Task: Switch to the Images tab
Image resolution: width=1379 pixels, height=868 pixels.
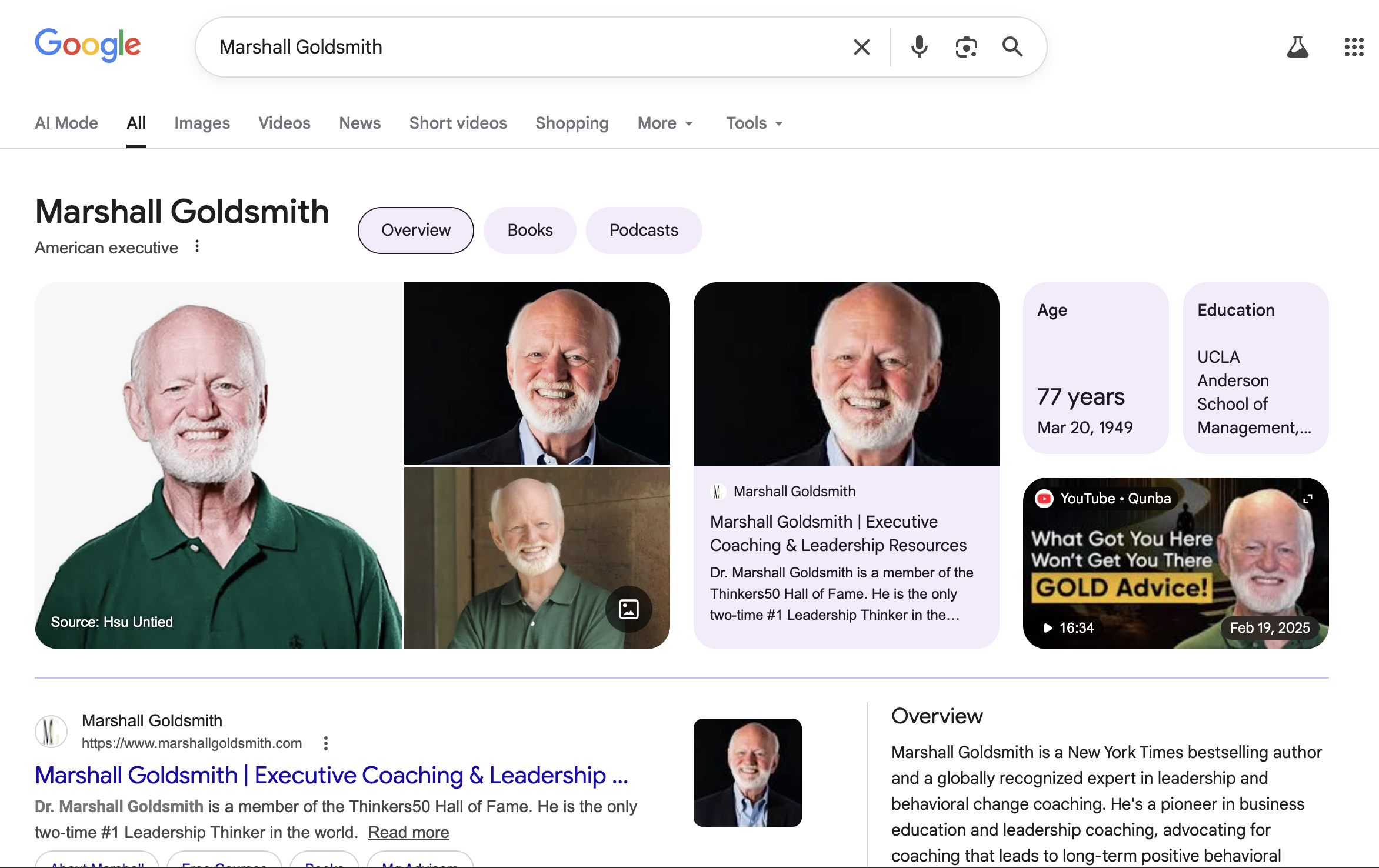Action: tap(202, 123)
